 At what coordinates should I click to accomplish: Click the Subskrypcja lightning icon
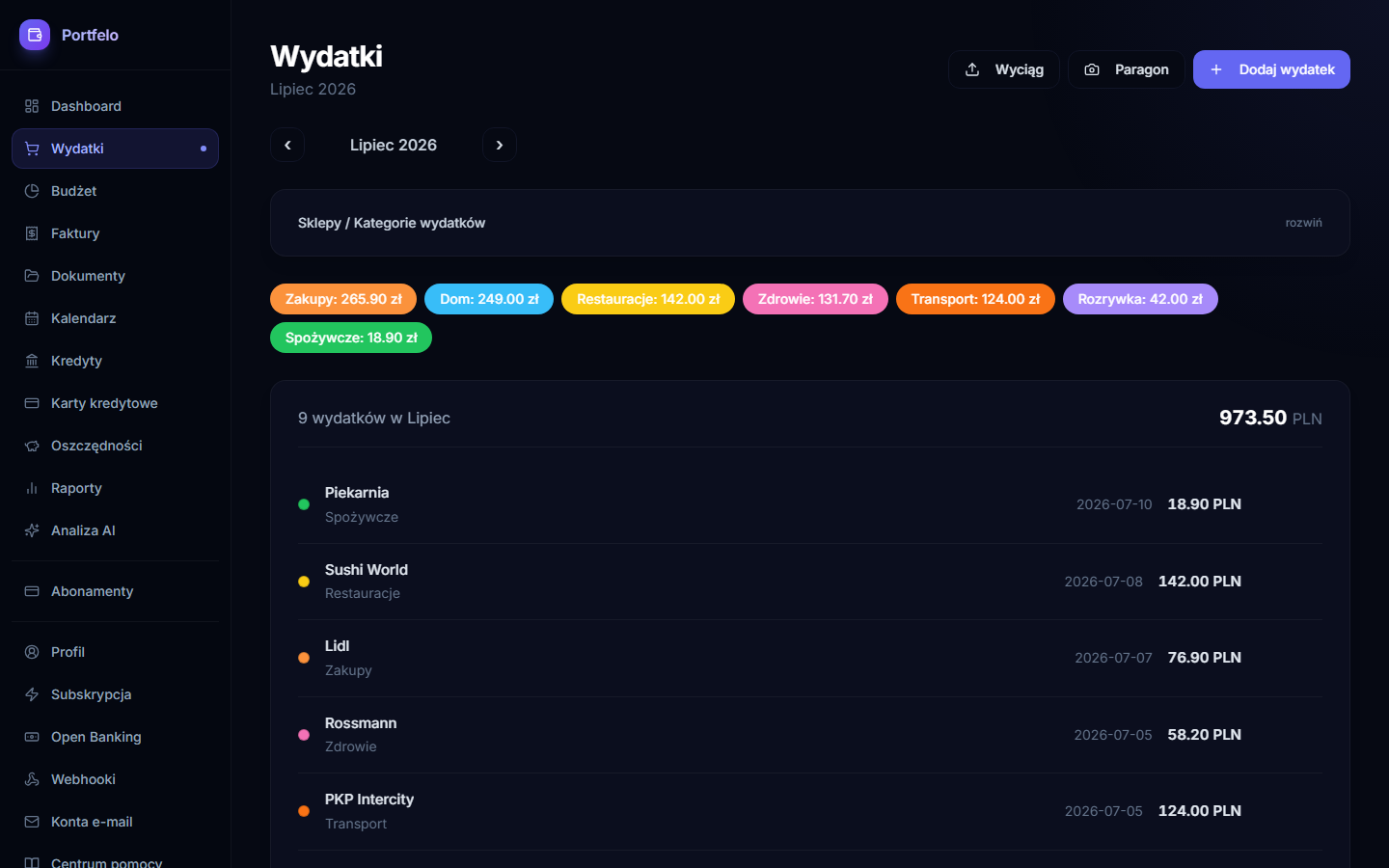point(32,694)
